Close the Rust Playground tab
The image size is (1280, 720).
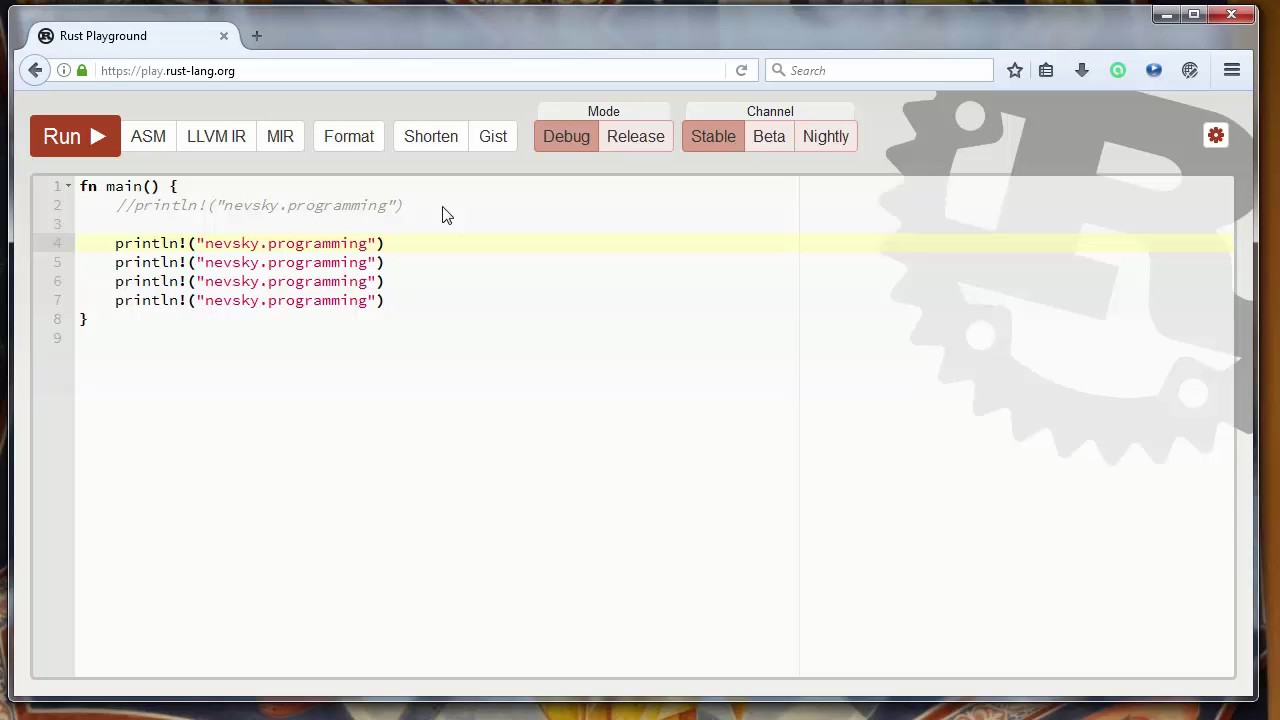tap(224, 36)
